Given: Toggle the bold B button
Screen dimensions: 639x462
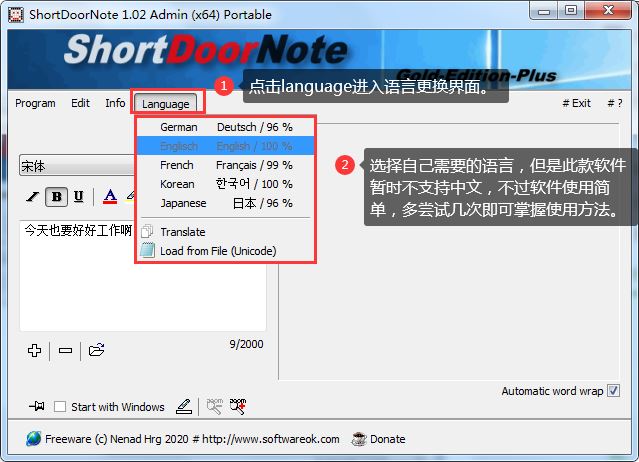Looking at the screenshot, I should coord(56,197).
